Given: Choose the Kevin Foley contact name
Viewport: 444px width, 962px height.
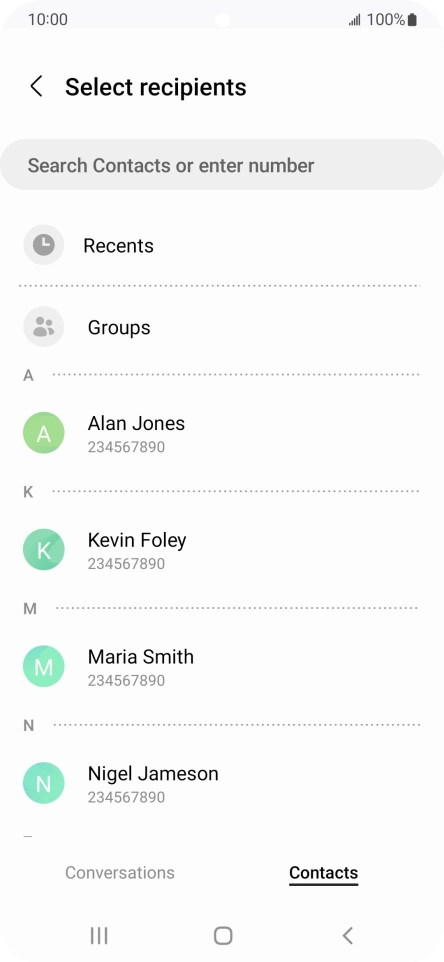Looking at the screenshot, I should pyautogui.click(x=137, y=540).
